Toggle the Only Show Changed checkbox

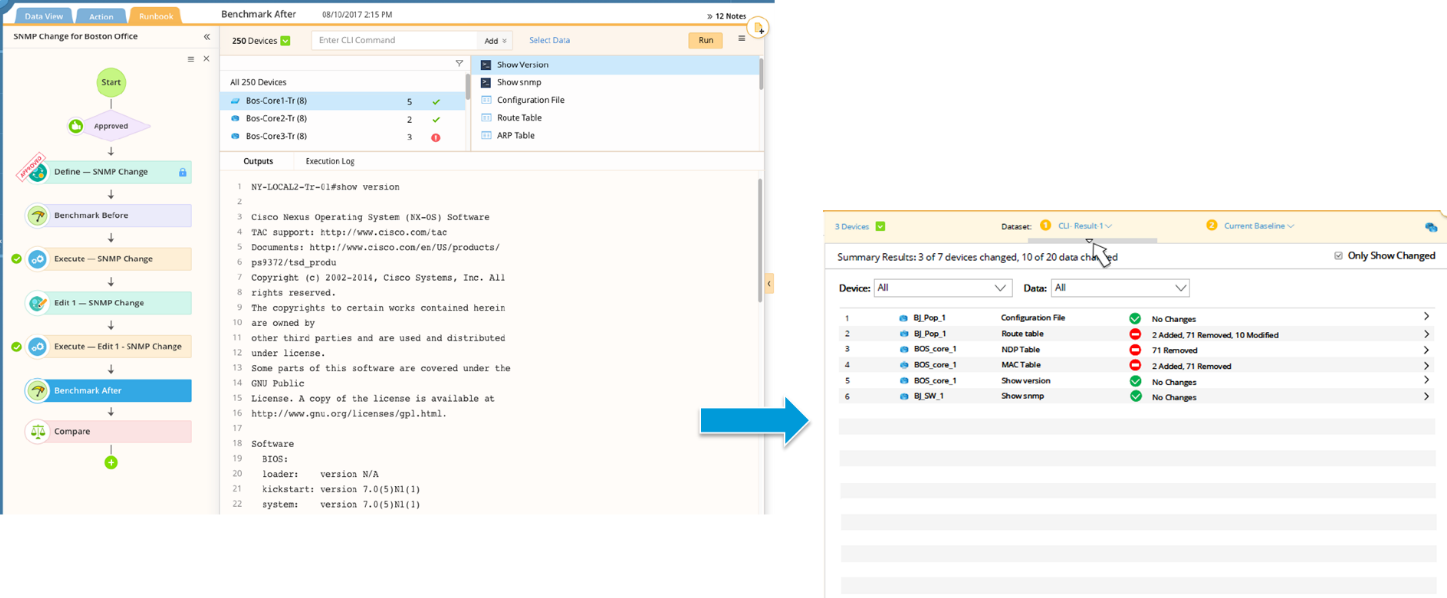[x=1337, y=255]
